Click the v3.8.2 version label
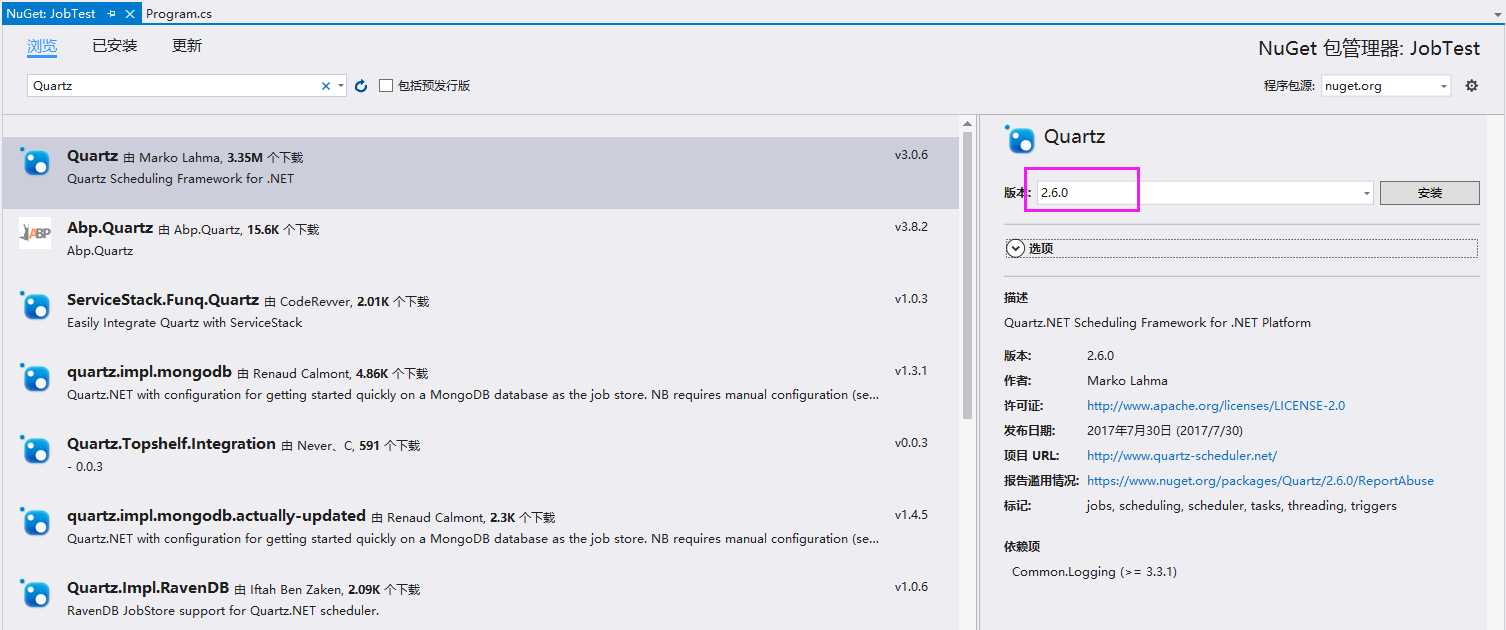This screenshot has width=1506, height=630. click(911, 227)
